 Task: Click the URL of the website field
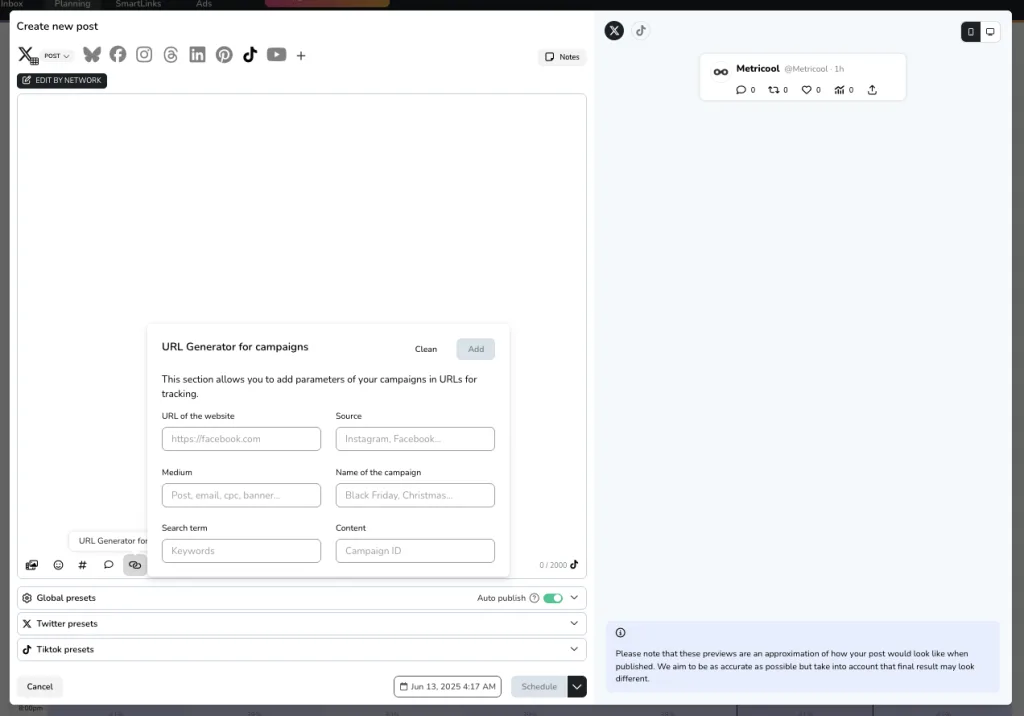point(241,439)
